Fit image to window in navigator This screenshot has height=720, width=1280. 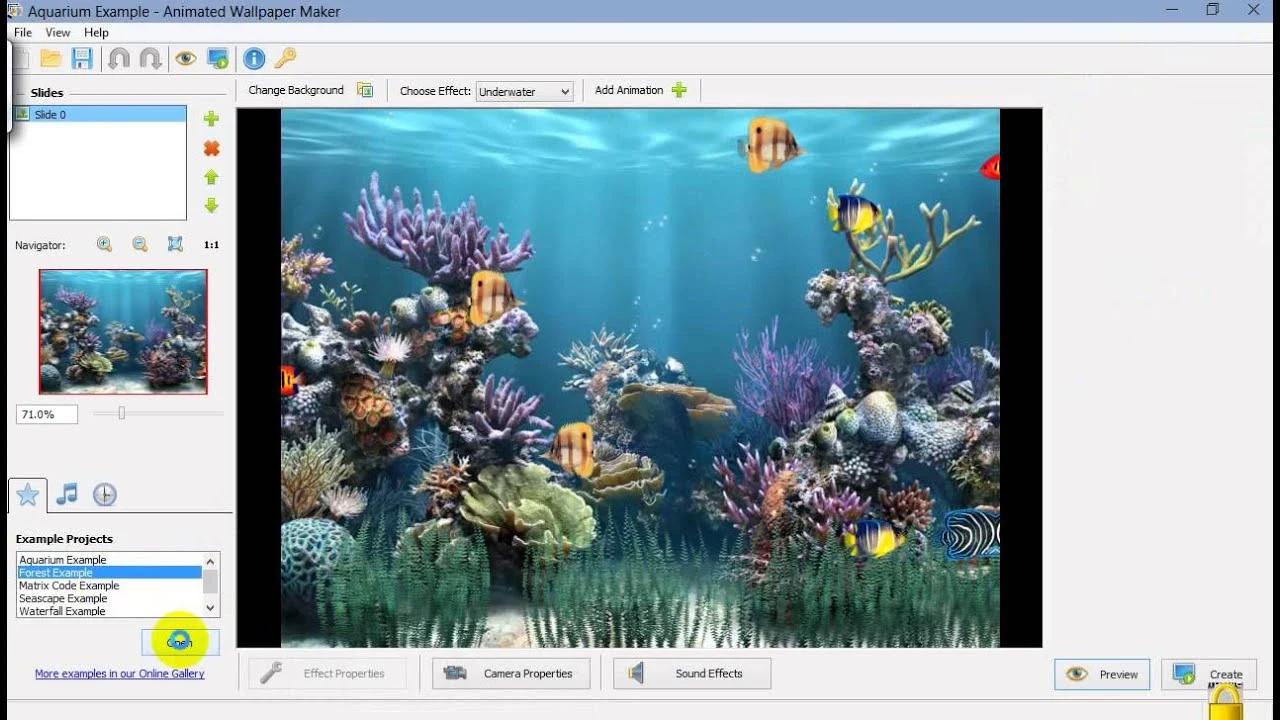(175, 245)
